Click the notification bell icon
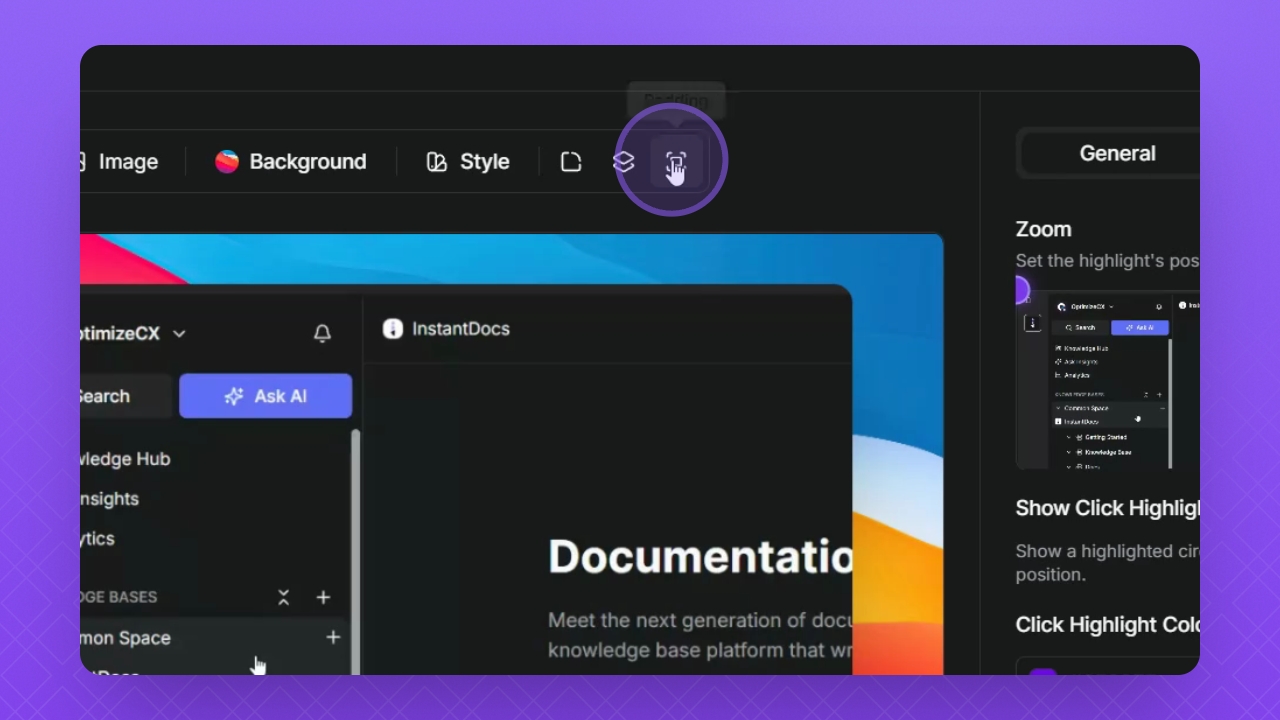 pyautogui.click(x=322, y=334)
